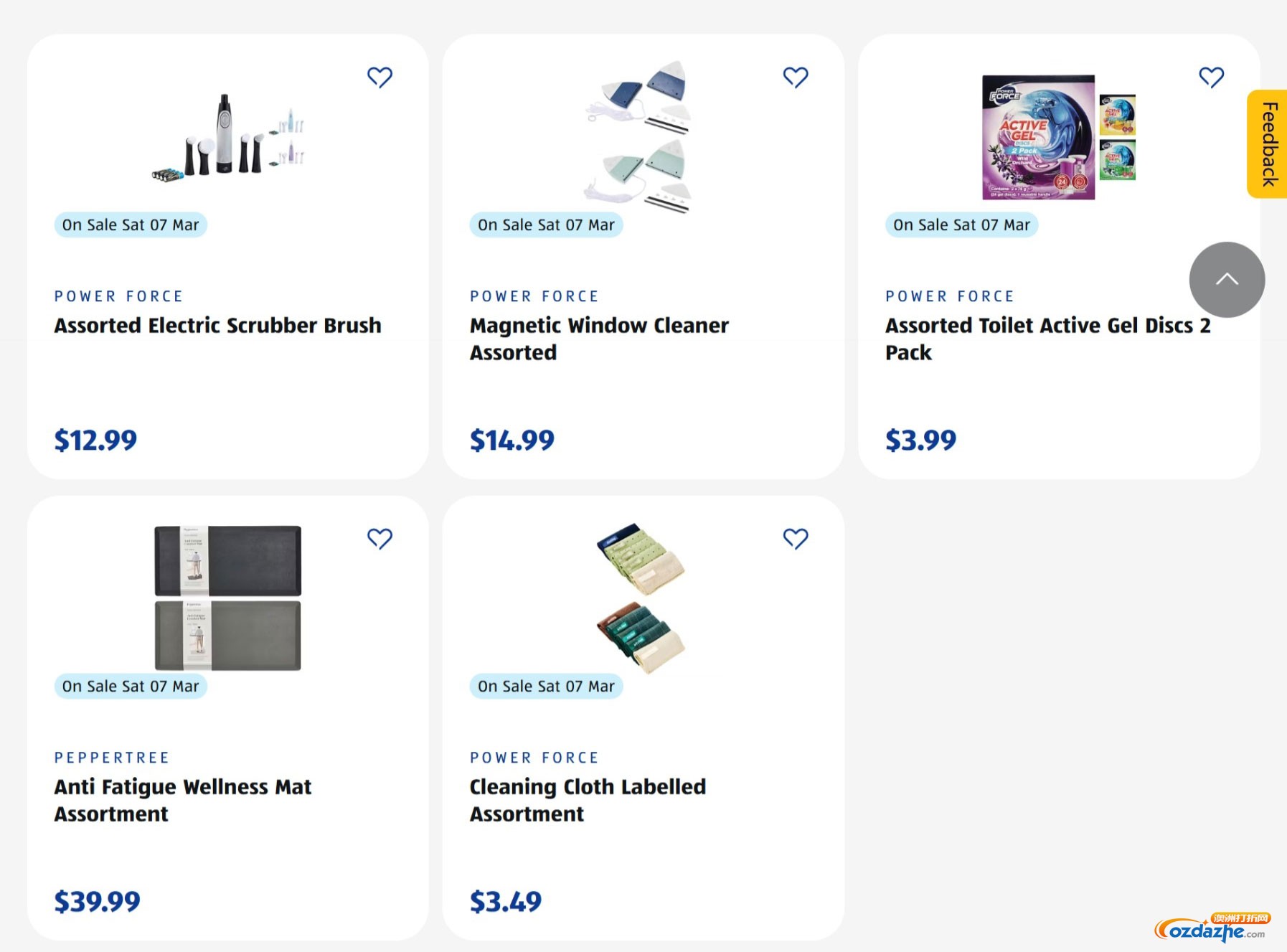The height and width of the screenshot is (952, 1287).
Task: Open the yellow Feedback tab
Action: tap(1268, 144)
